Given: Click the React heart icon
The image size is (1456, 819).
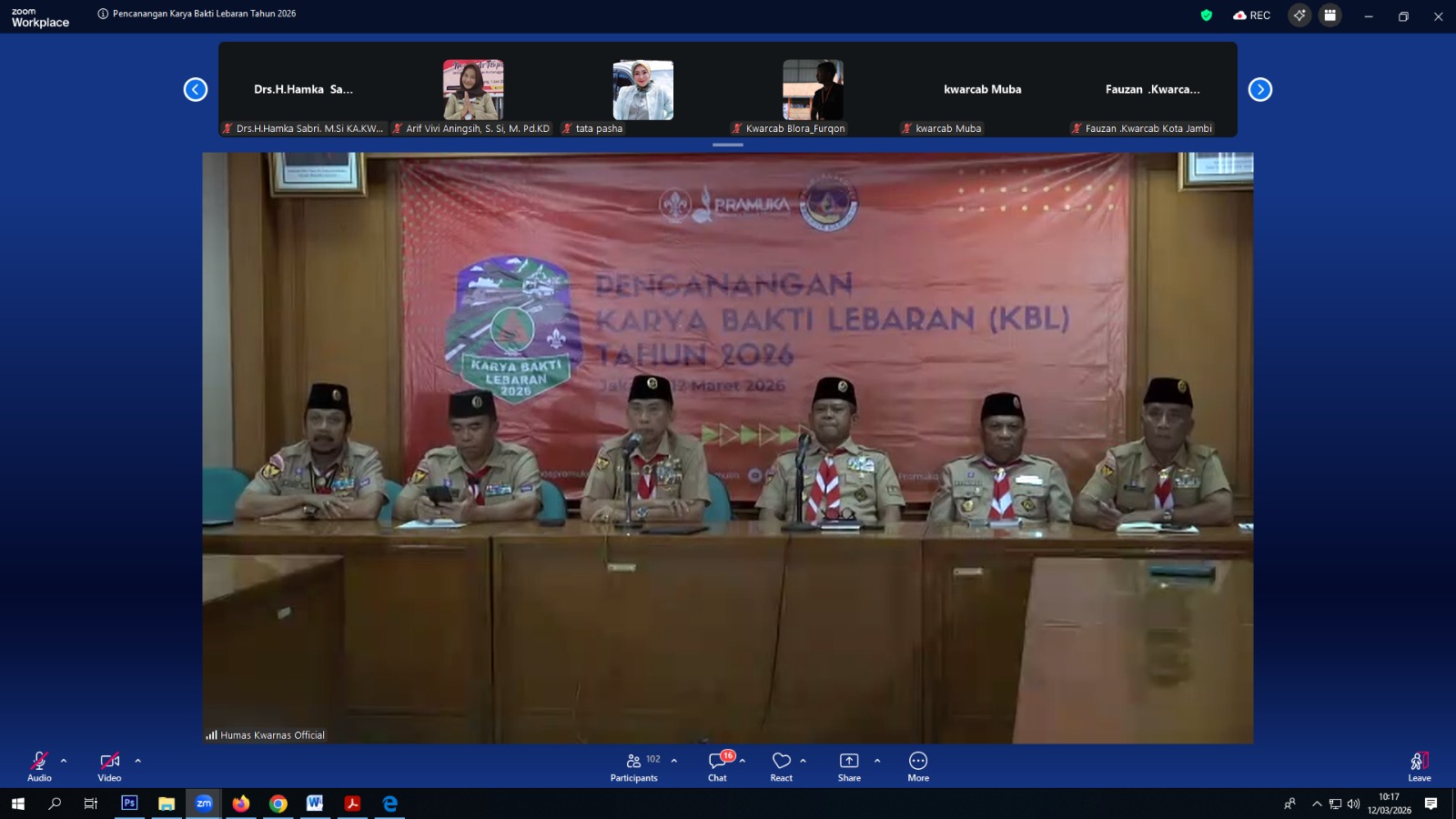Looking at the screenshot, I should (781, 766).
